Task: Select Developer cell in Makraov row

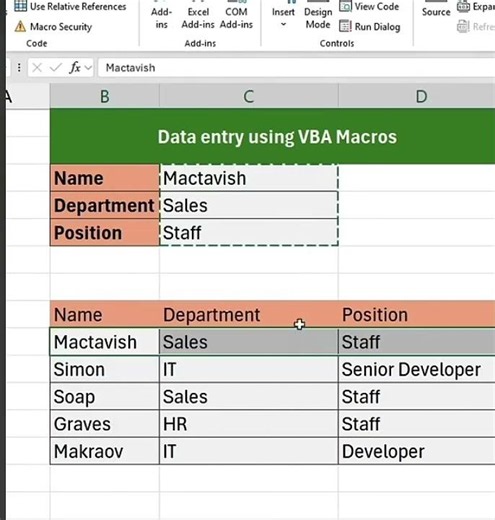Action: [417, 451]
